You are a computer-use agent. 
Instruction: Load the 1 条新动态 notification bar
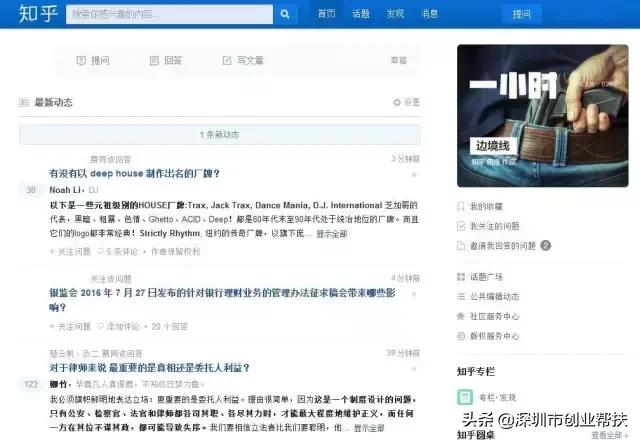point(219,134)
